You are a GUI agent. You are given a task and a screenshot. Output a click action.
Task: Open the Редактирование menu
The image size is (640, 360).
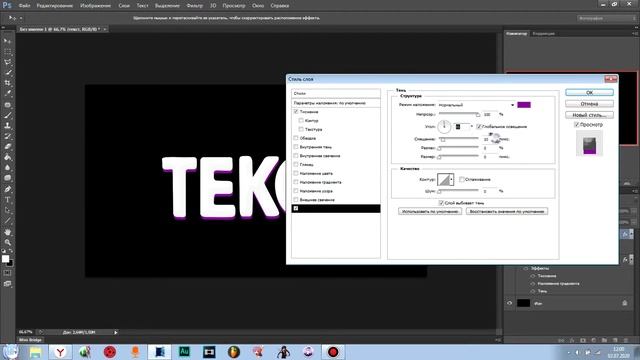click(55, 6)
